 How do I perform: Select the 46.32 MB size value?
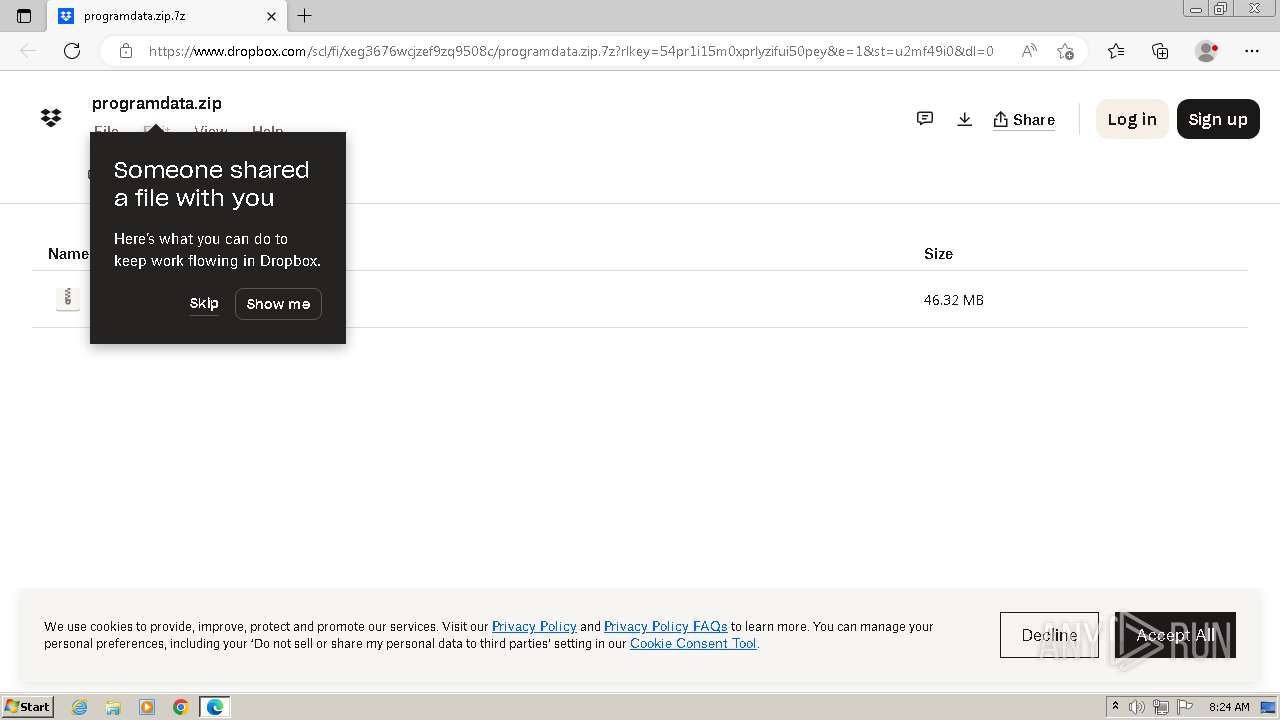pos(954,300)
